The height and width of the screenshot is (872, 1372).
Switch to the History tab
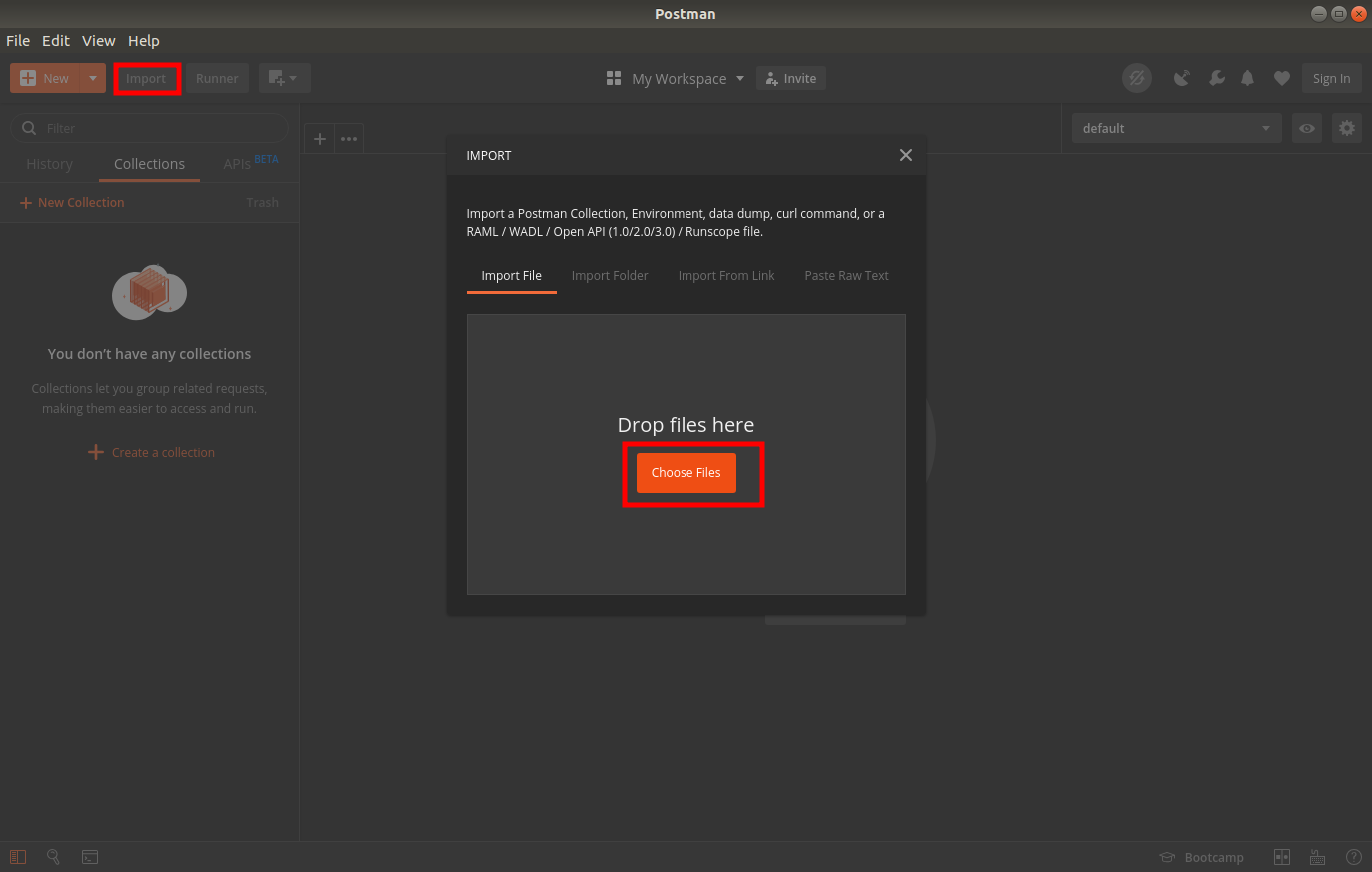pyautogui.click(x=49, y=164)
